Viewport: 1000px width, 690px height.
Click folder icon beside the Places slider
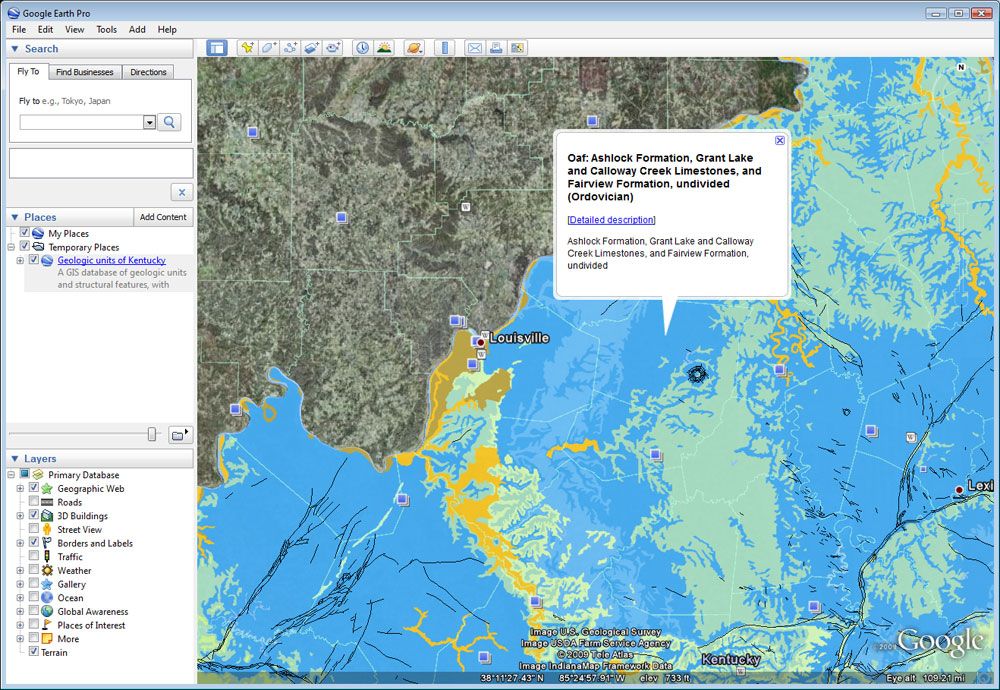click(x=180, y=435)
